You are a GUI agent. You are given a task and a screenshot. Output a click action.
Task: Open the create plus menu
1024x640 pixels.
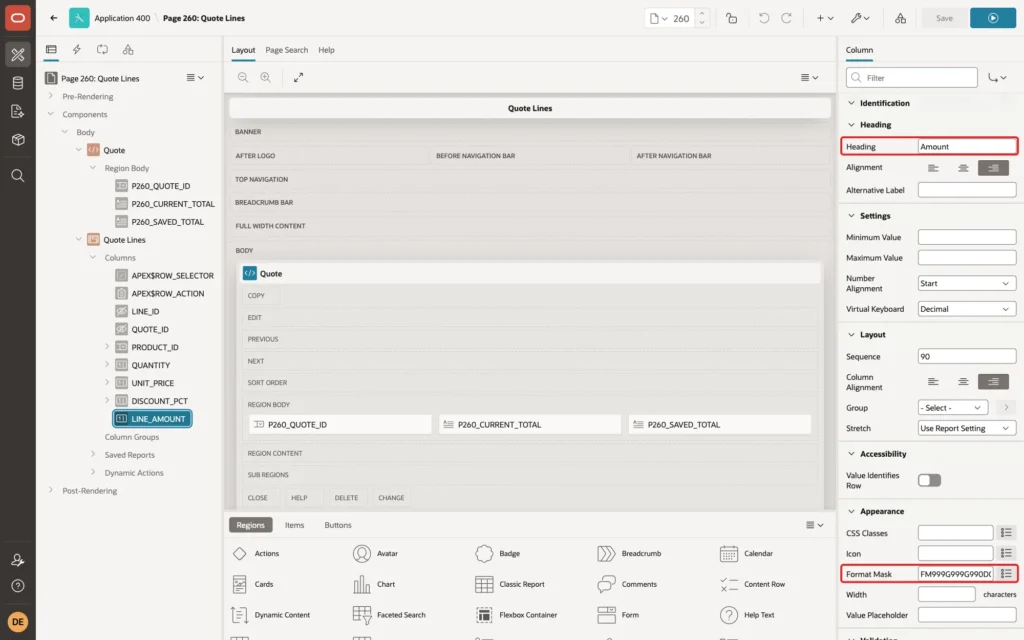825,18
